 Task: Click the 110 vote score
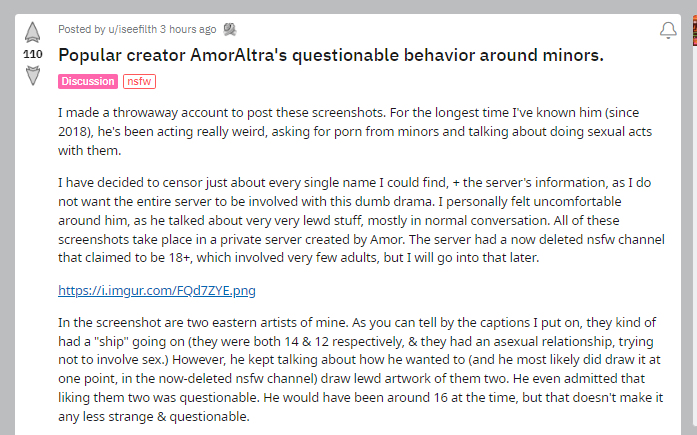pos(32,54)
